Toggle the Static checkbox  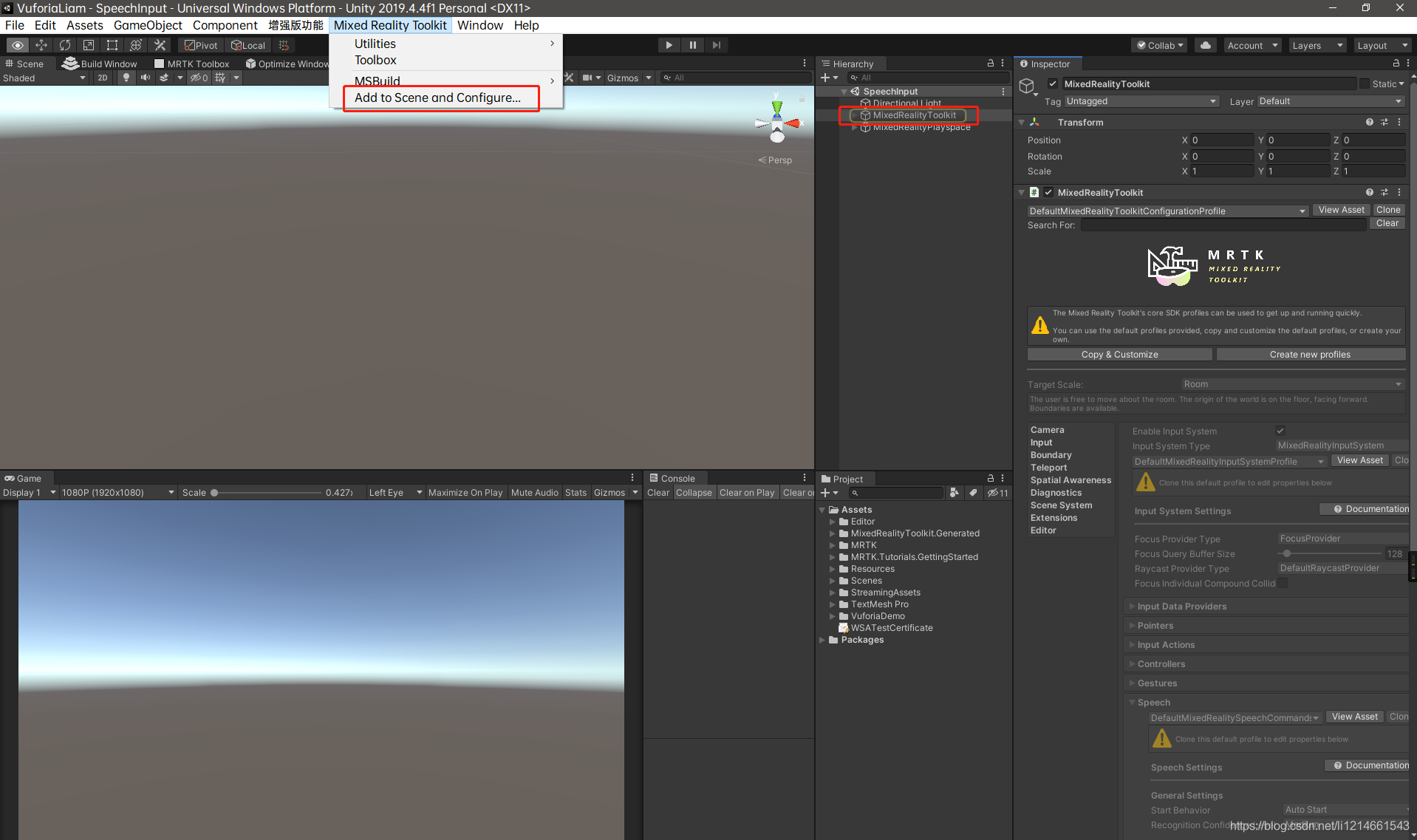click(1365, 83)
